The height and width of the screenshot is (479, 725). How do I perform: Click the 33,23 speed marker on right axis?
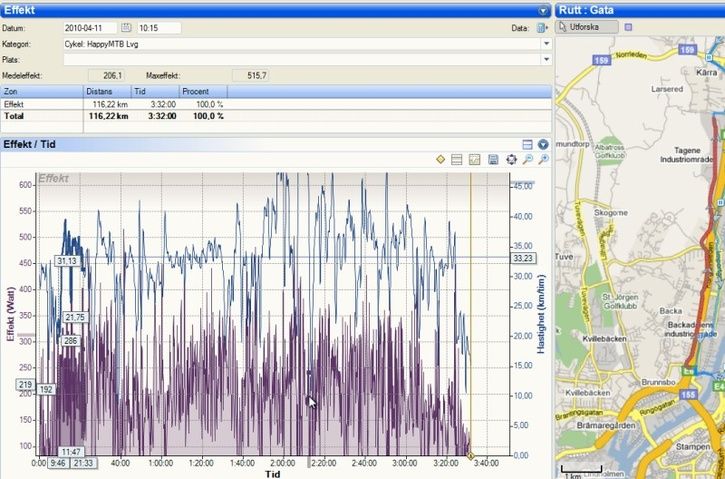(523, 258)
